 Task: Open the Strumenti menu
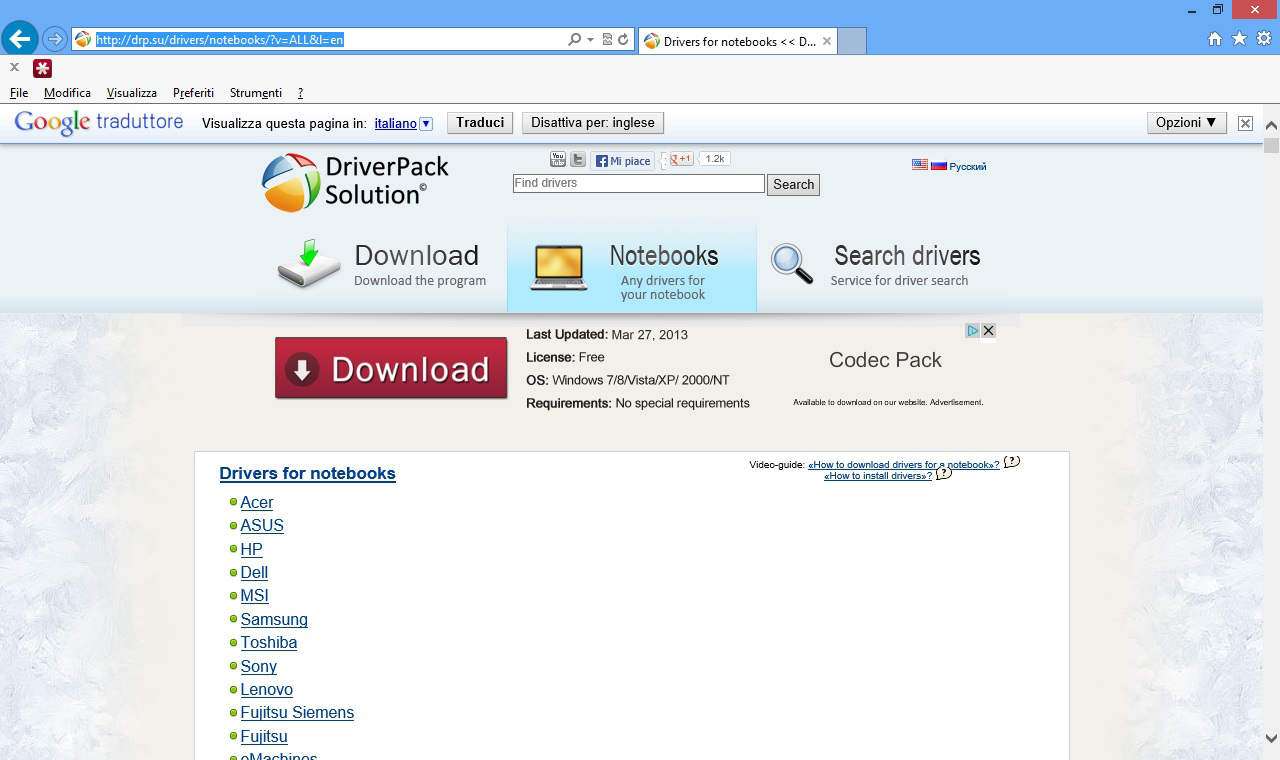(x=255, y=92)
